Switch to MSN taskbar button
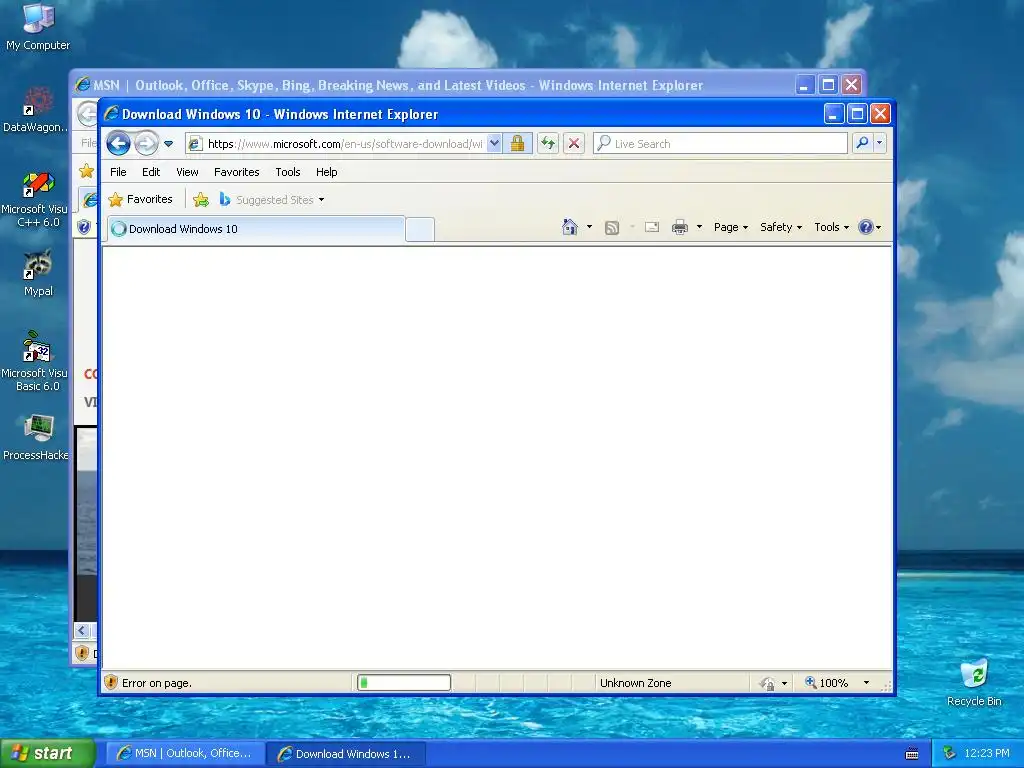This screenshot has width=1024, height=768. click(184, 754)
